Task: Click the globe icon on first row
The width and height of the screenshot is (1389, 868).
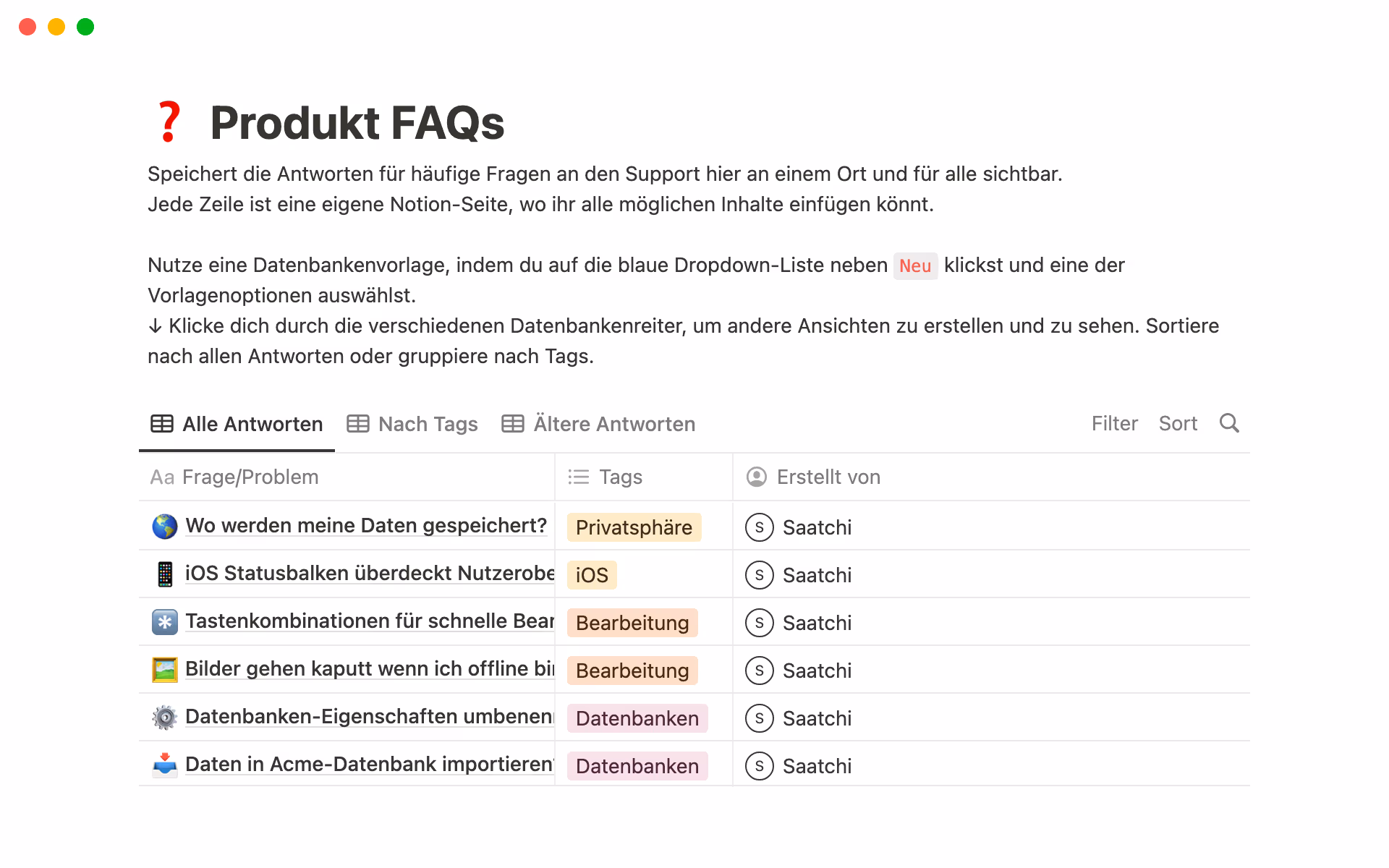Action: (165, 527)
